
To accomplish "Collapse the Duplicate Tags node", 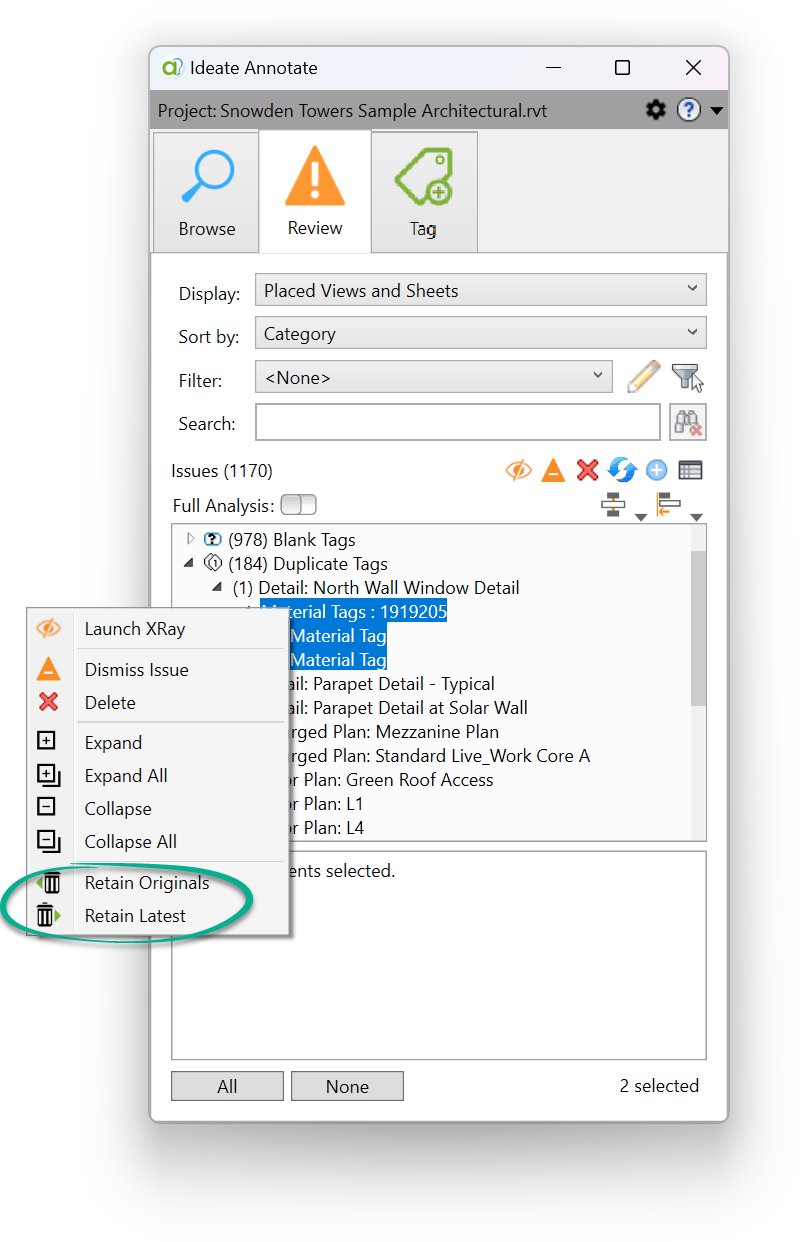I will pyautogui.click(x=189, y=563).
